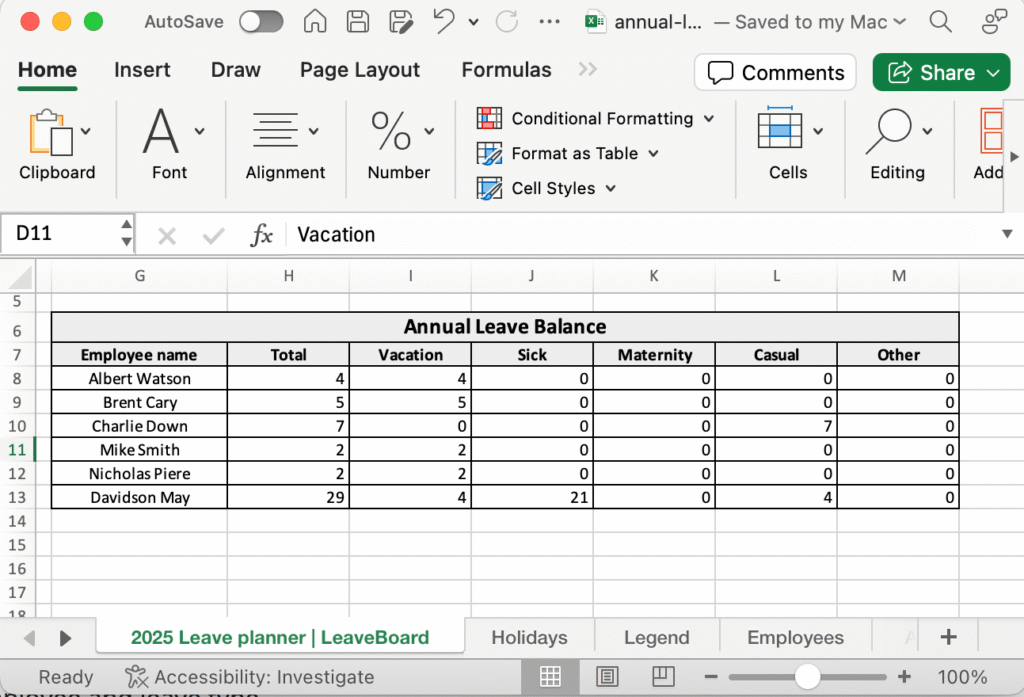Click the Home icon in title bar

pyautogui.click(x=315, y=21)
